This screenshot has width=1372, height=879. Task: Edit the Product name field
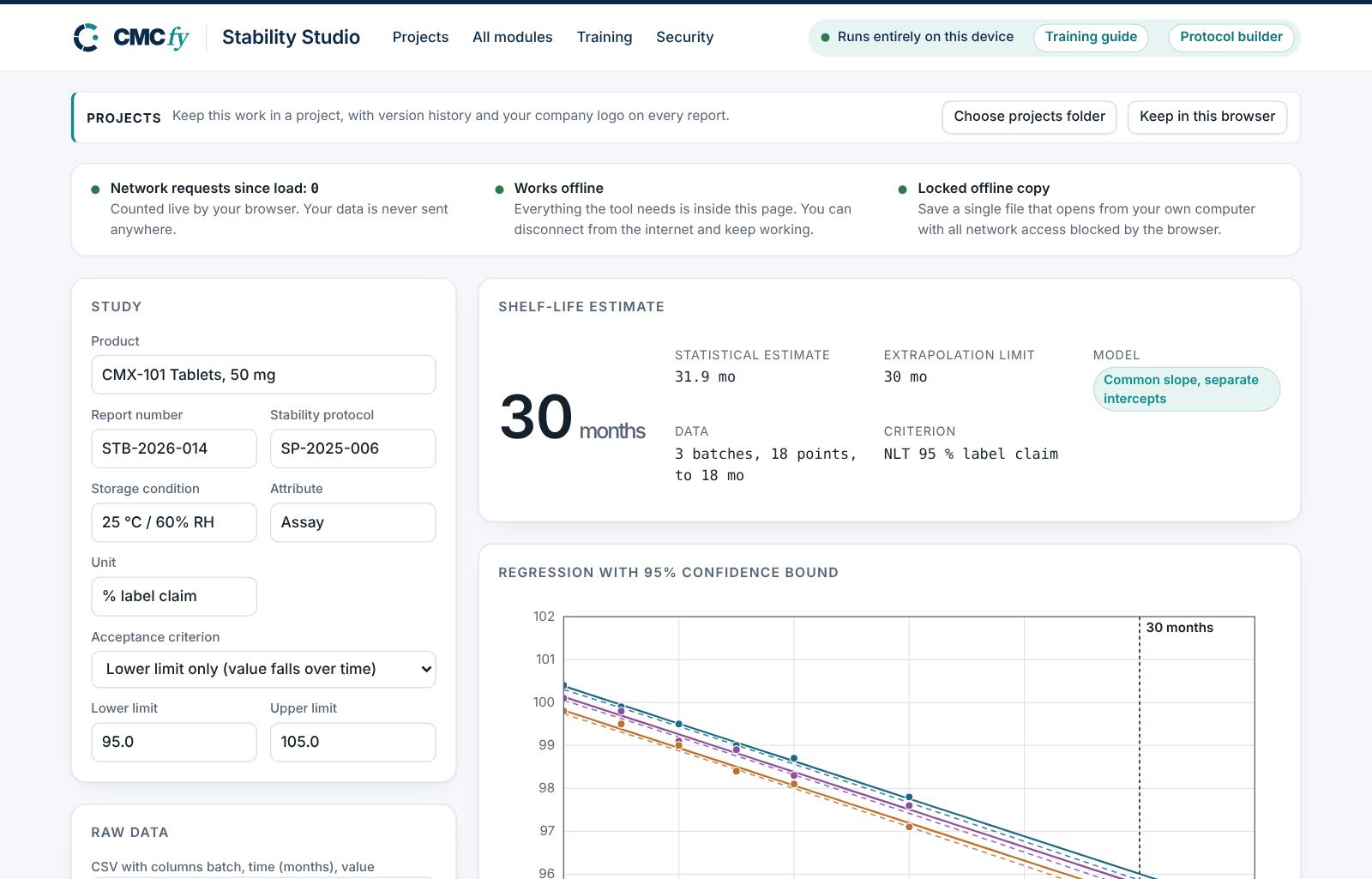263,375
